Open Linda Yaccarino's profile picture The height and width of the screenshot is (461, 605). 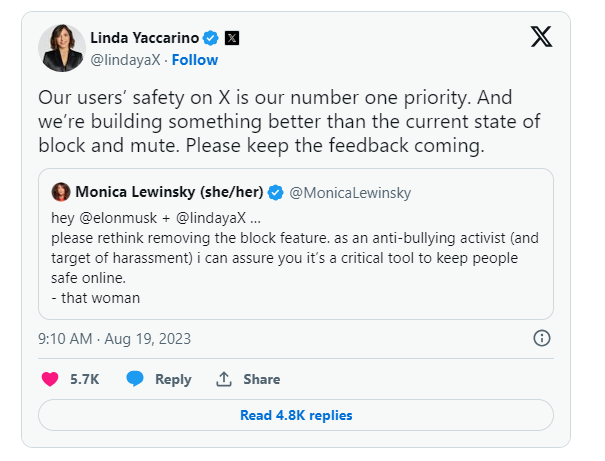pyautogui.click(x=62, y=48)
